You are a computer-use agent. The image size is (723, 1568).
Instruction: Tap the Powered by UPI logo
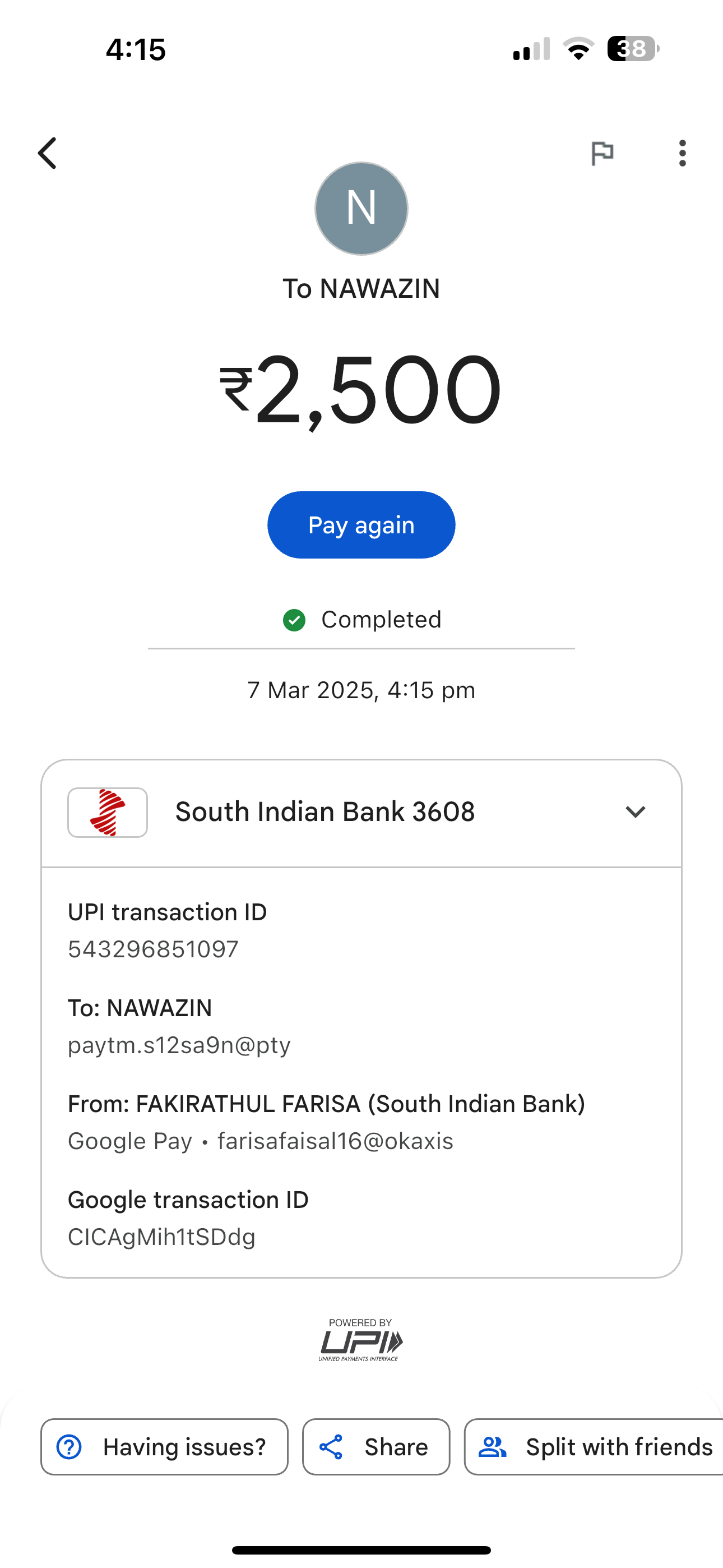tap(361, 1340)
